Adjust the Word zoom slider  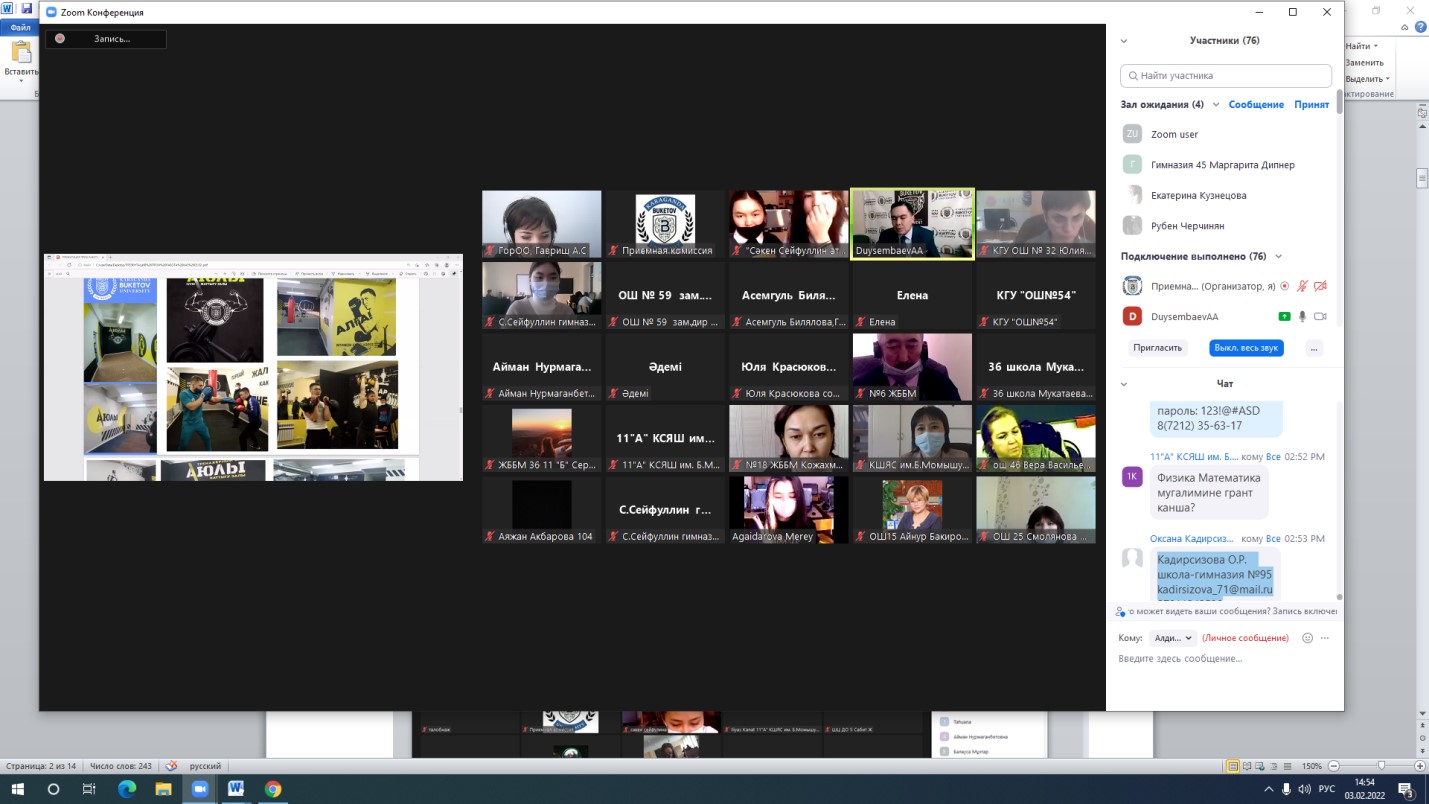pos(1381,766)
